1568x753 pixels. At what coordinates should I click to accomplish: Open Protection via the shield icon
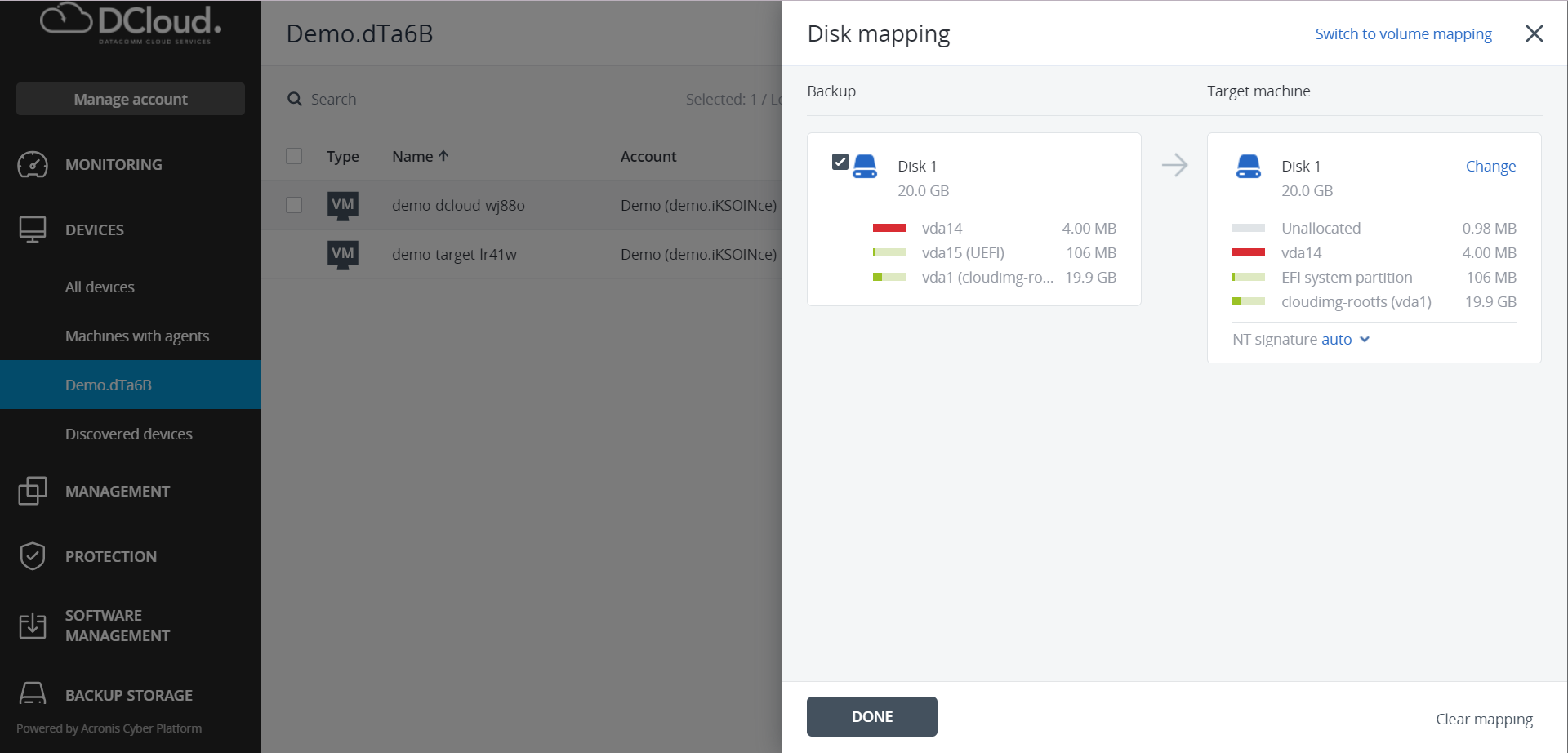(x=33, y=556)
